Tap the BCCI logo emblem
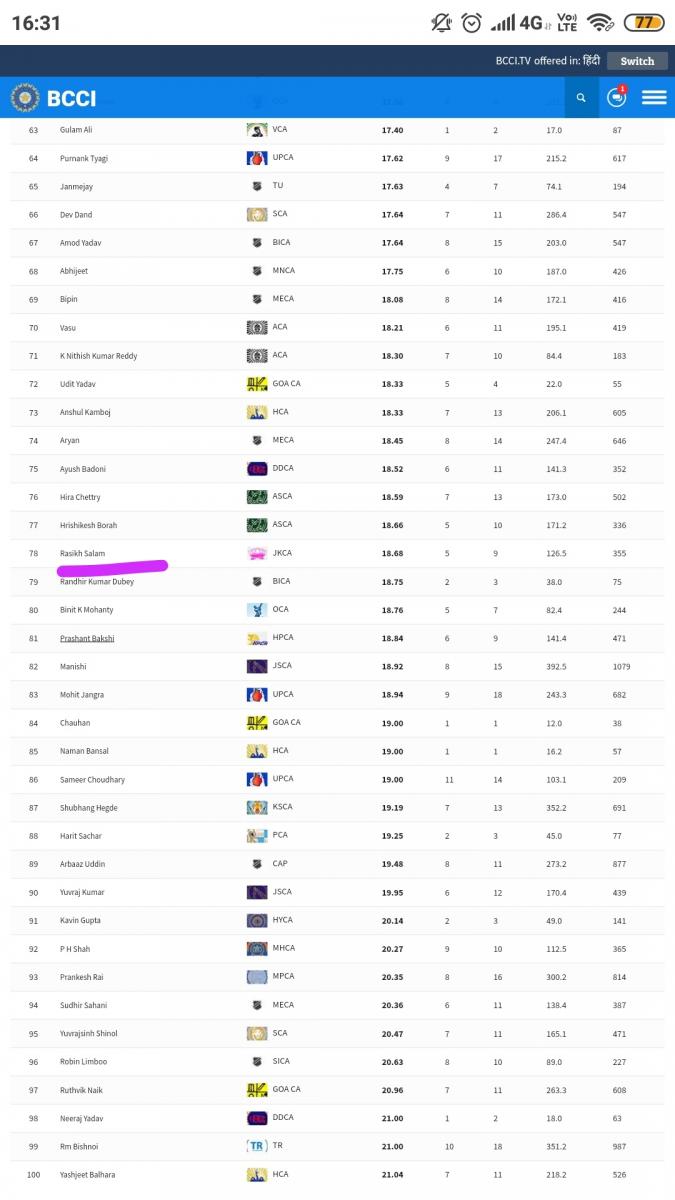675x1200 pixels. click(25, 97)
